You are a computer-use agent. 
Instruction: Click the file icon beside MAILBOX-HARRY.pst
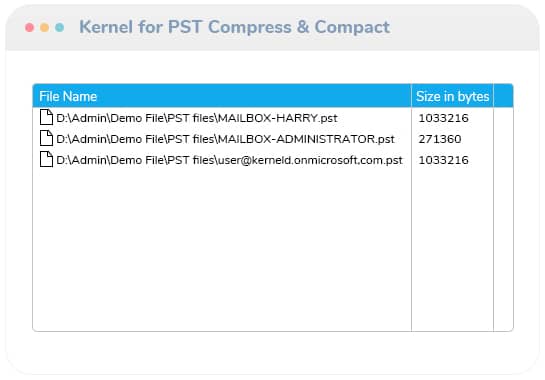click(x=46, y=117)
